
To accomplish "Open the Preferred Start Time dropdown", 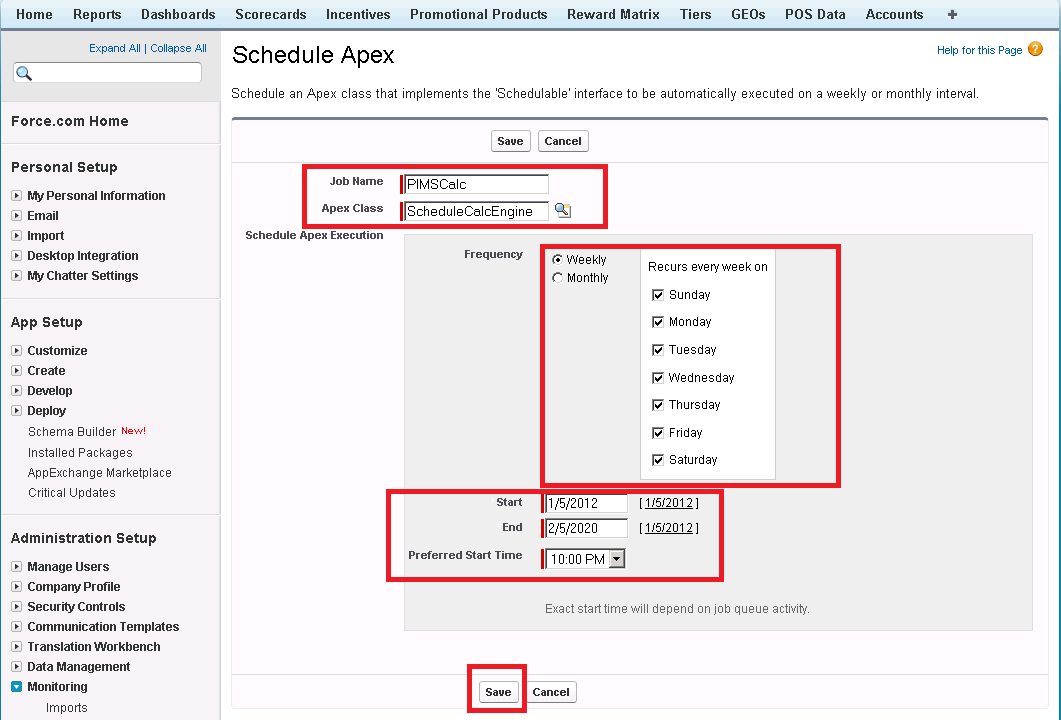I will point(616,559).
